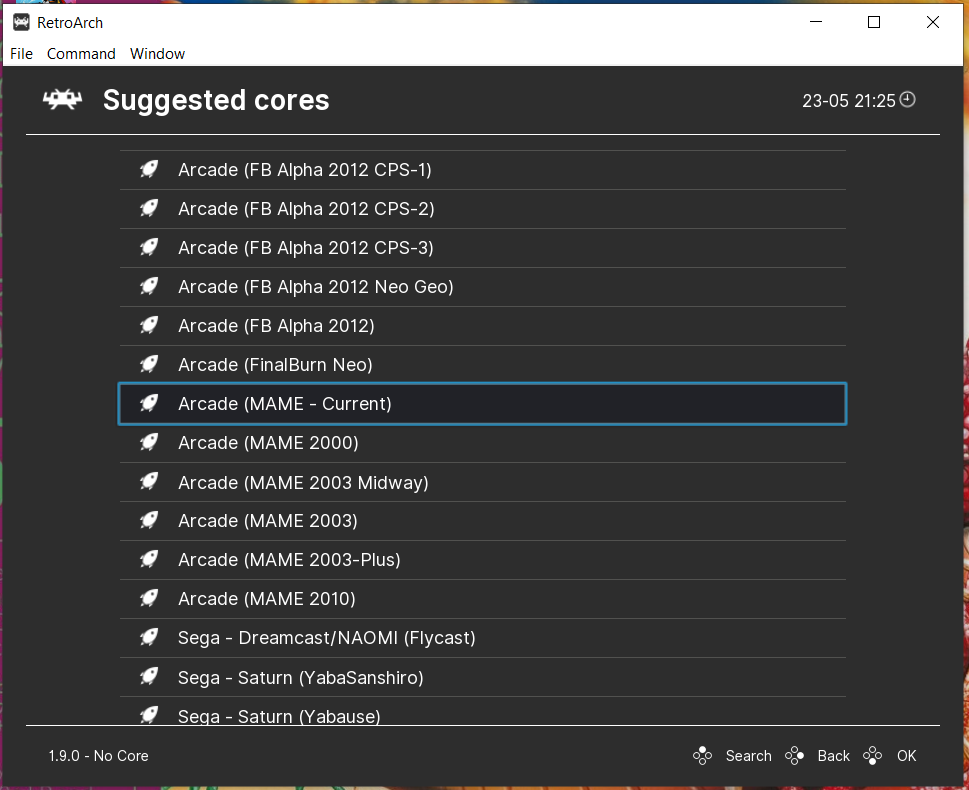Click the gamepad icon beside Back
This screenshot has width=969, height=790.
point(795,755)
